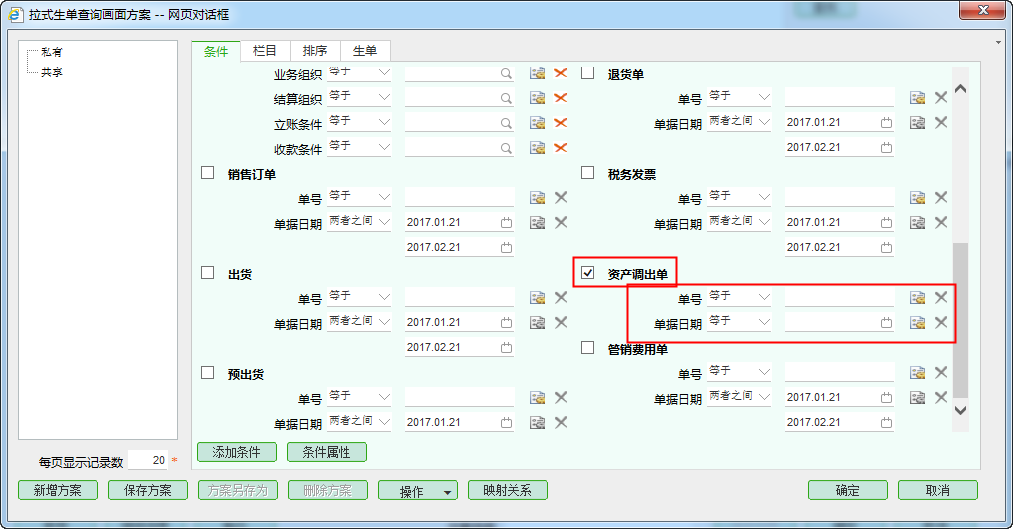
Task: Click property icon for 销售订单 单号 row
Action: 537,198
